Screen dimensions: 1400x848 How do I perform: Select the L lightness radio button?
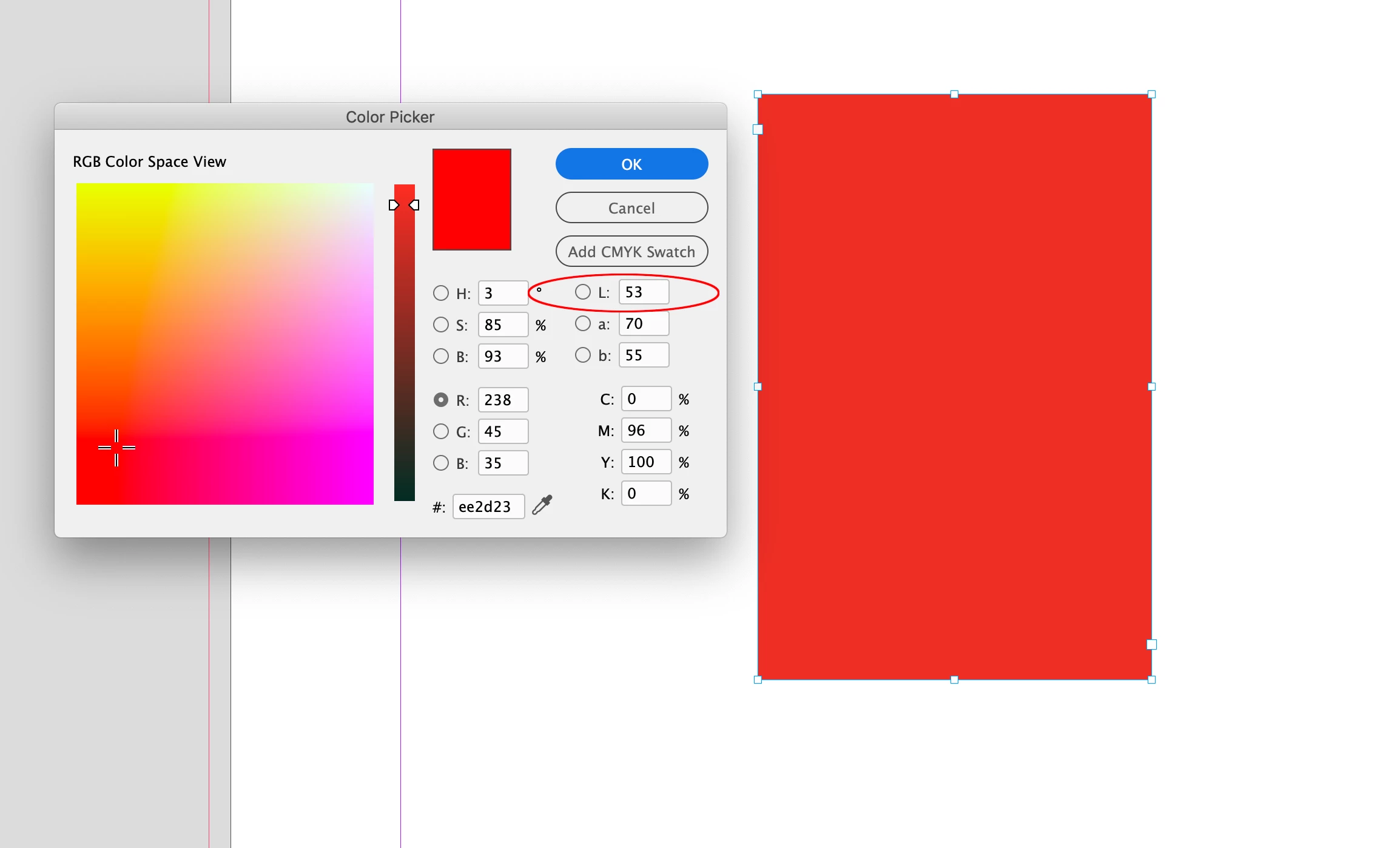(x=583, y=292)
